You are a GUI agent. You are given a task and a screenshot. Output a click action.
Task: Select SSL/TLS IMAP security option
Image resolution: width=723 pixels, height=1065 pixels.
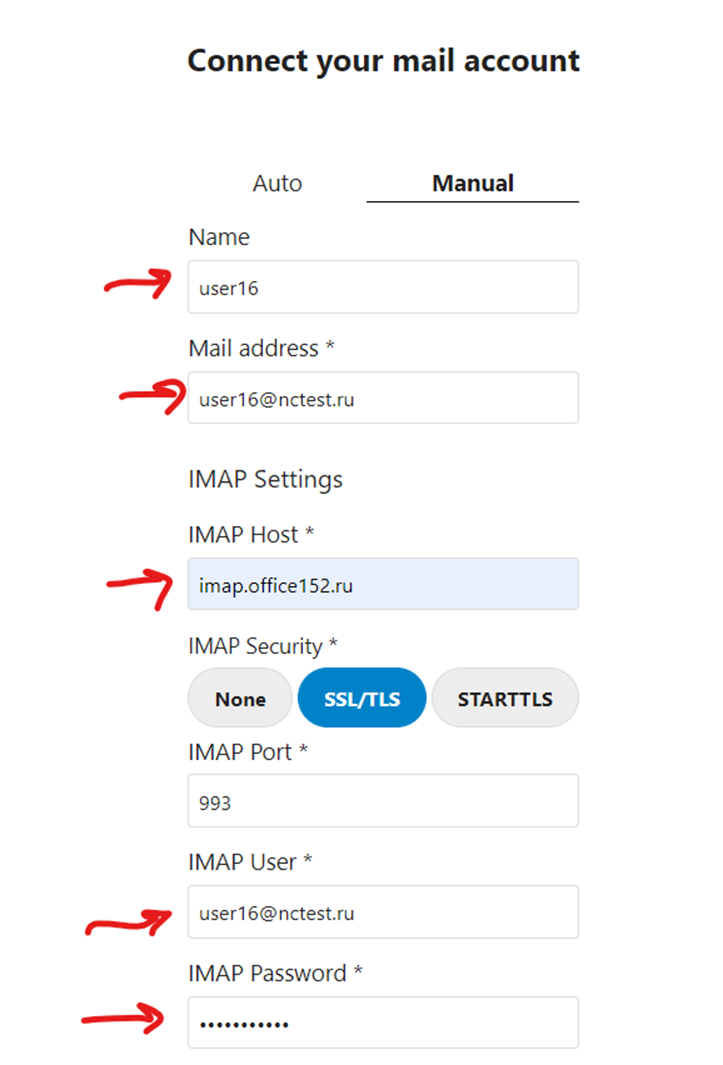362,699
